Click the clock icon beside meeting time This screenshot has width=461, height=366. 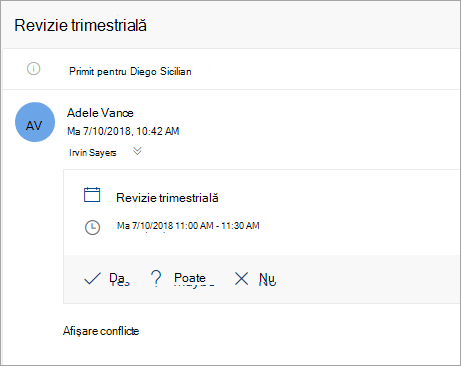92,228
